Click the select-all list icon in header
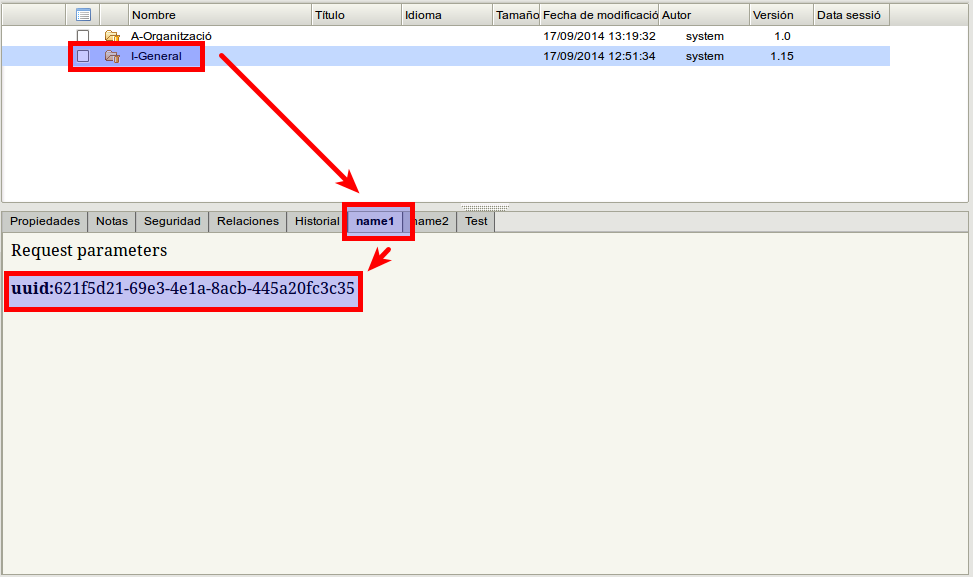 coord(83,15)
